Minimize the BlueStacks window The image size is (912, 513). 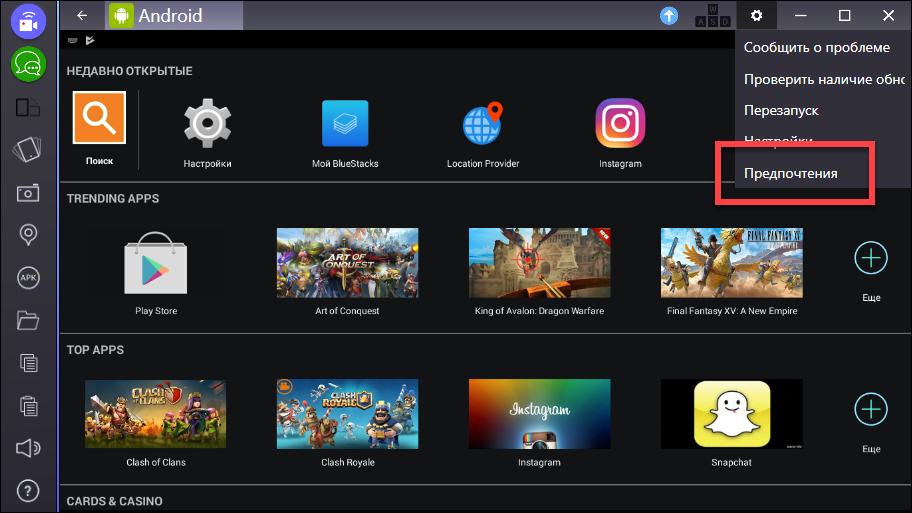tap(800, 16)
